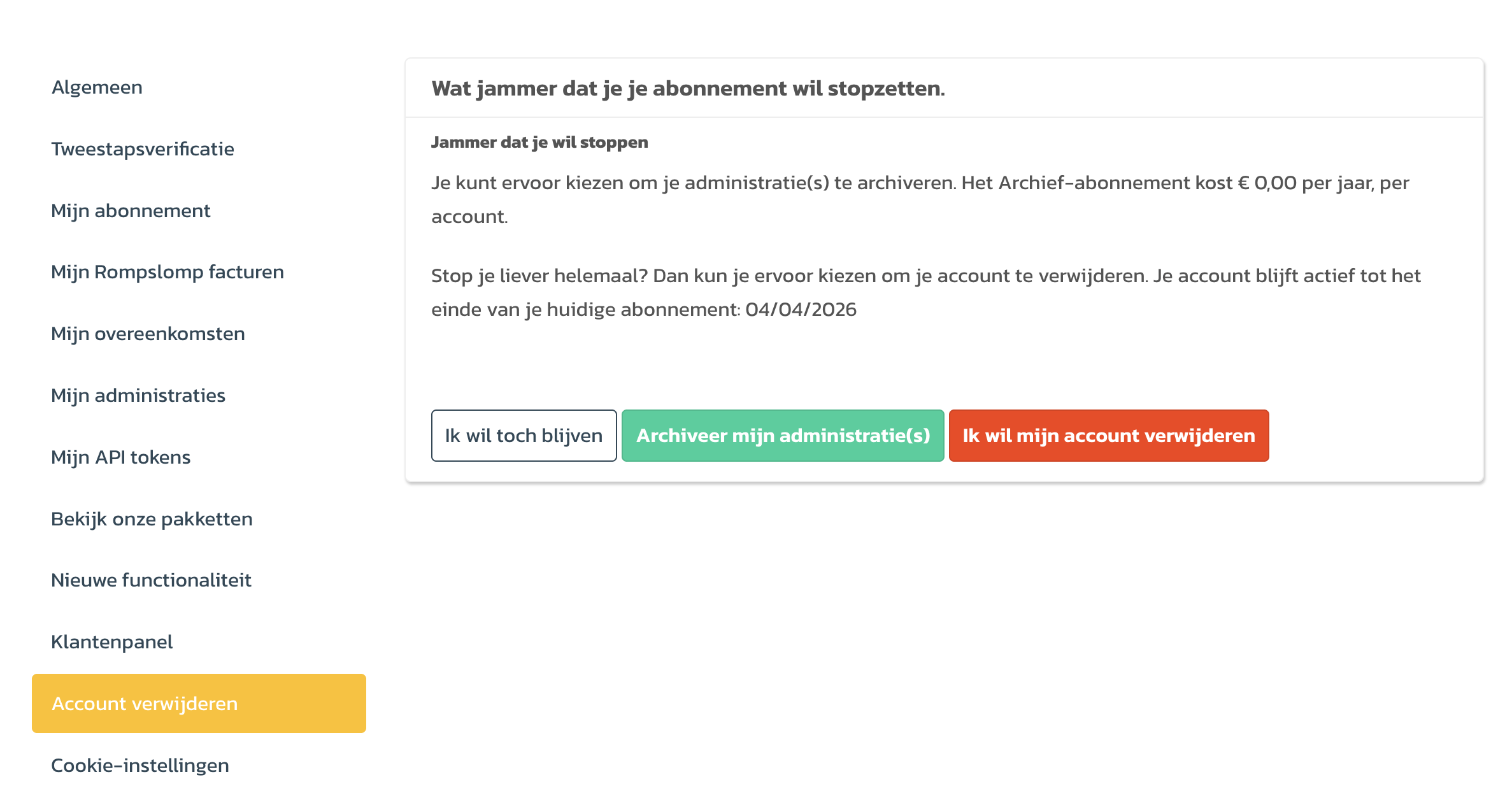Open the Algemeen settings page
This screenshot has width=1512, height=805.
point(97,87)
